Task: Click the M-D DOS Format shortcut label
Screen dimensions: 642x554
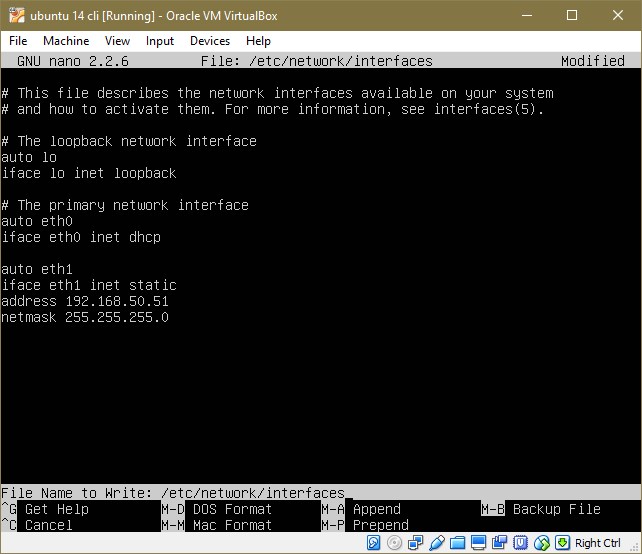Action: pyautogui.click(x=216, y=509)
